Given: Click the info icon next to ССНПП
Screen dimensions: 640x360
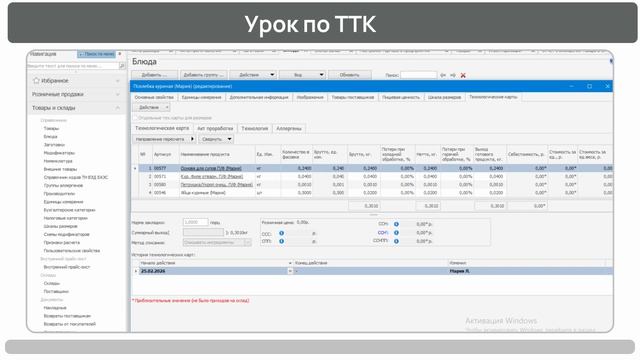Looking at the screenshot, I should pos(396,241).
